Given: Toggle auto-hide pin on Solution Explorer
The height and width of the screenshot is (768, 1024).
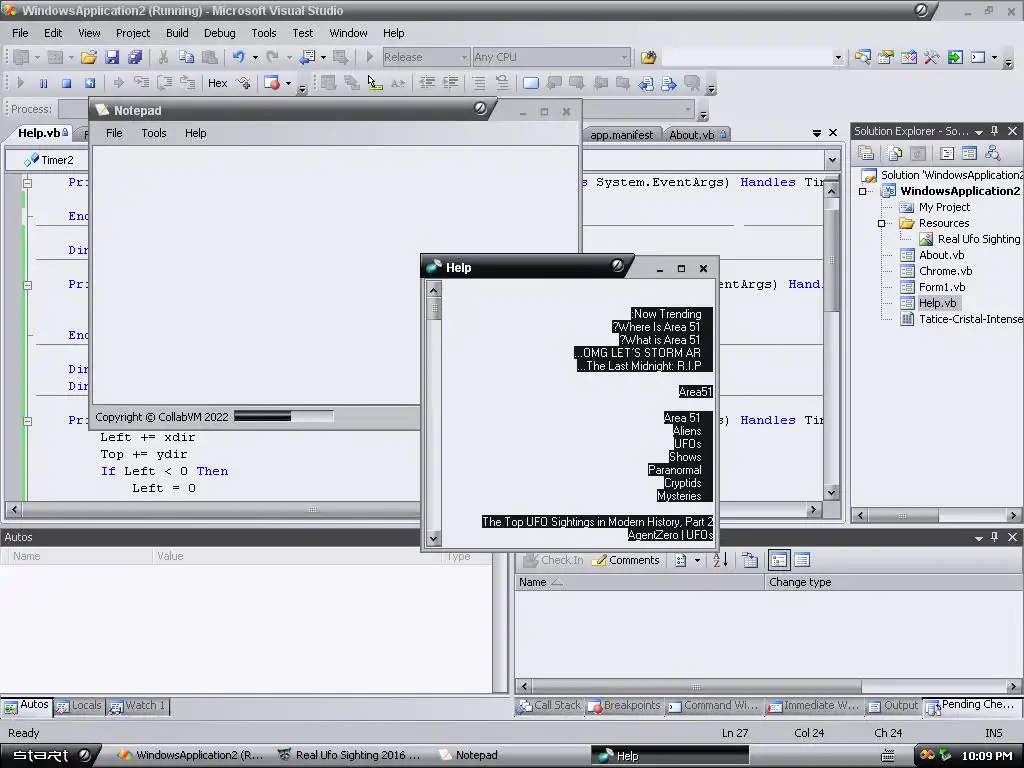Looking at the screenshot, I should [x=995, y=131].
